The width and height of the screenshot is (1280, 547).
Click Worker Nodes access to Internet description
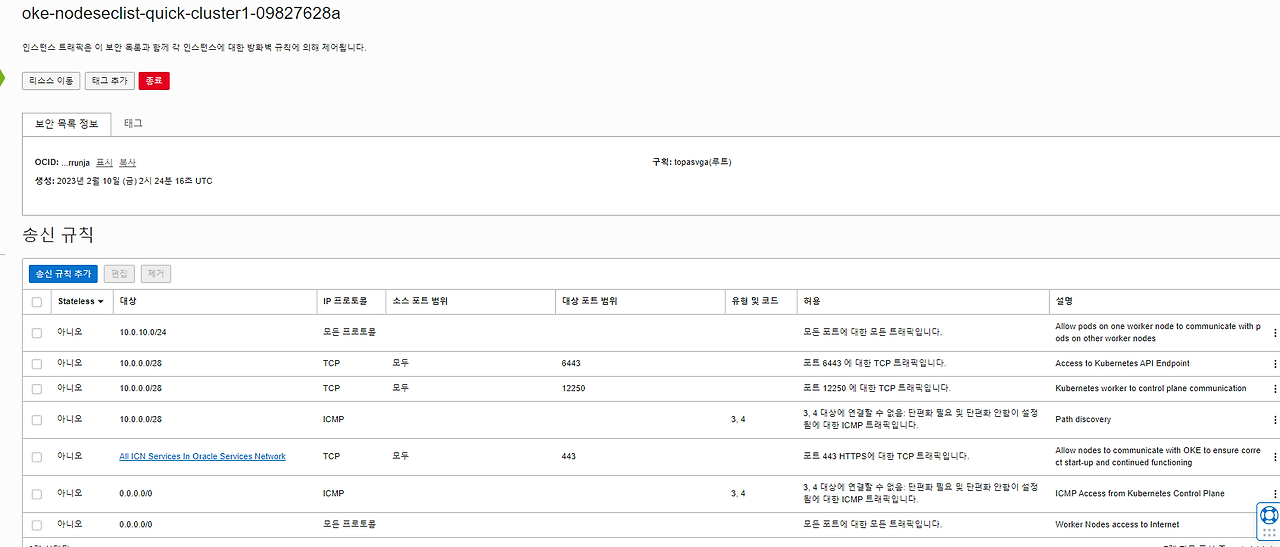pos(1117,525)
